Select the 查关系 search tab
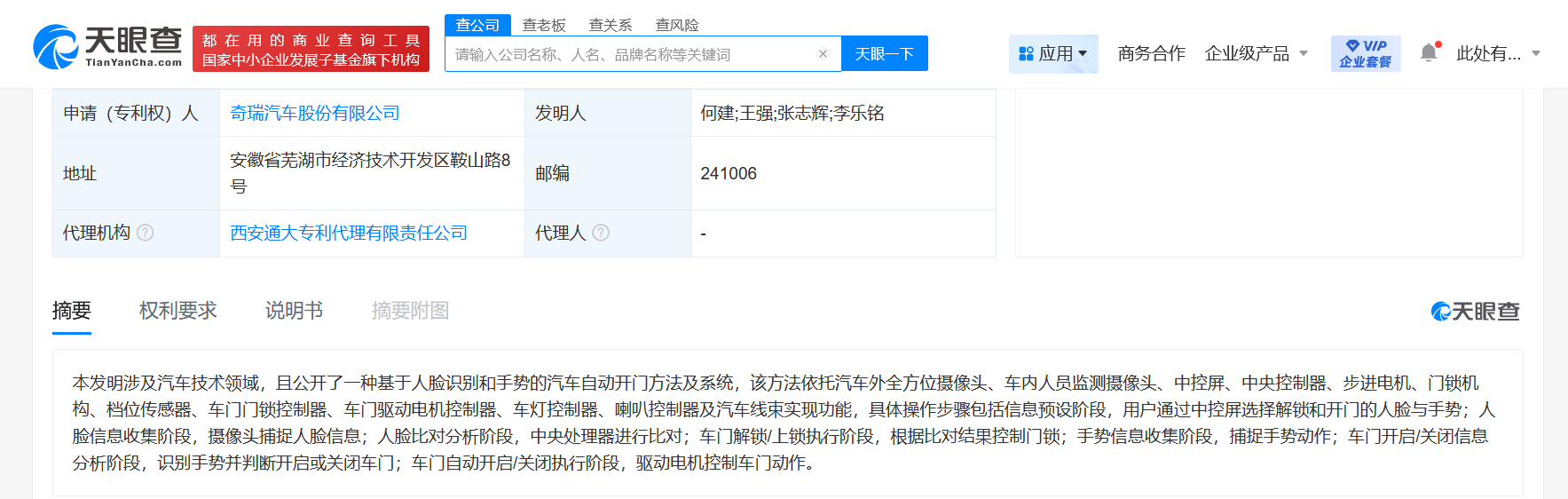This screenshot has width=1568, height=499. pyautogui.click(x=611, y=25)
